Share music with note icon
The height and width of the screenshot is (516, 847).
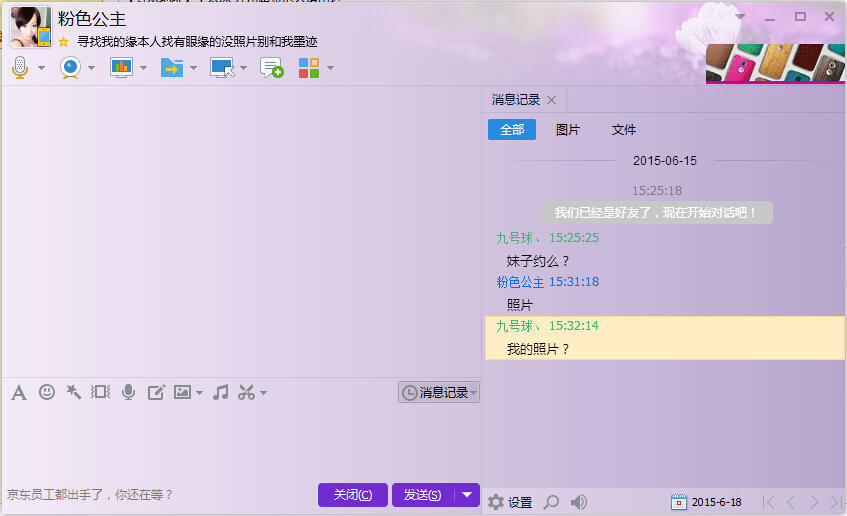[220, 392]
